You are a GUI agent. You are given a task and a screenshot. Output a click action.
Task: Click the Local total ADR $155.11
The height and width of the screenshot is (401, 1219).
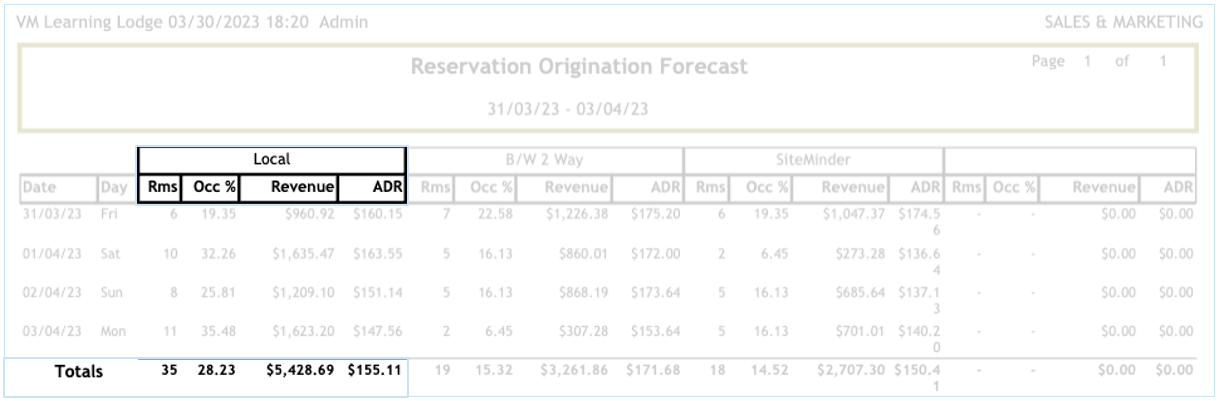(x=375, y=371)
